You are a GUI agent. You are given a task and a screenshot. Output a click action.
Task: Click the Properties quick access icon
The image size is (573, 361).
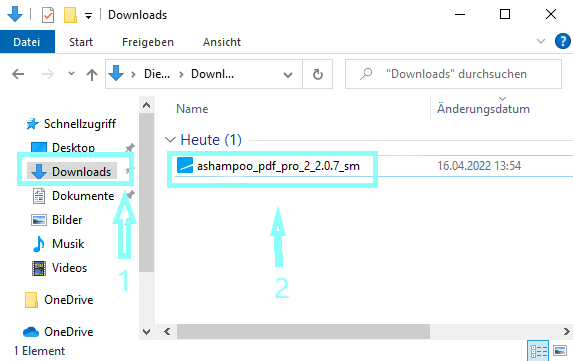coord(48,15)
